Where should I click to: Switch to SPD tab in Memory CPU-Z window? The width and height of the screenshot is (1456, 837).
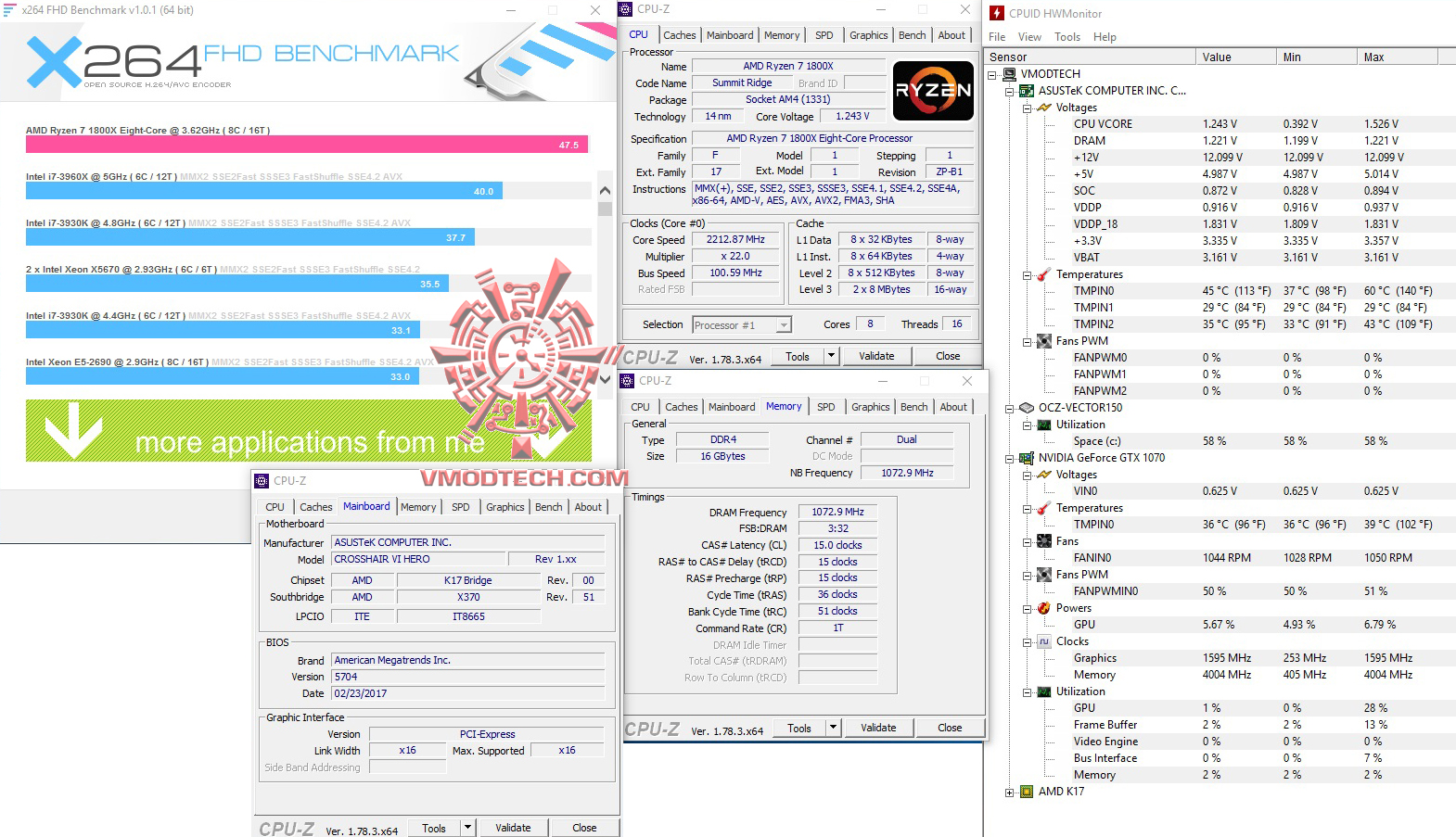[826, 407]
